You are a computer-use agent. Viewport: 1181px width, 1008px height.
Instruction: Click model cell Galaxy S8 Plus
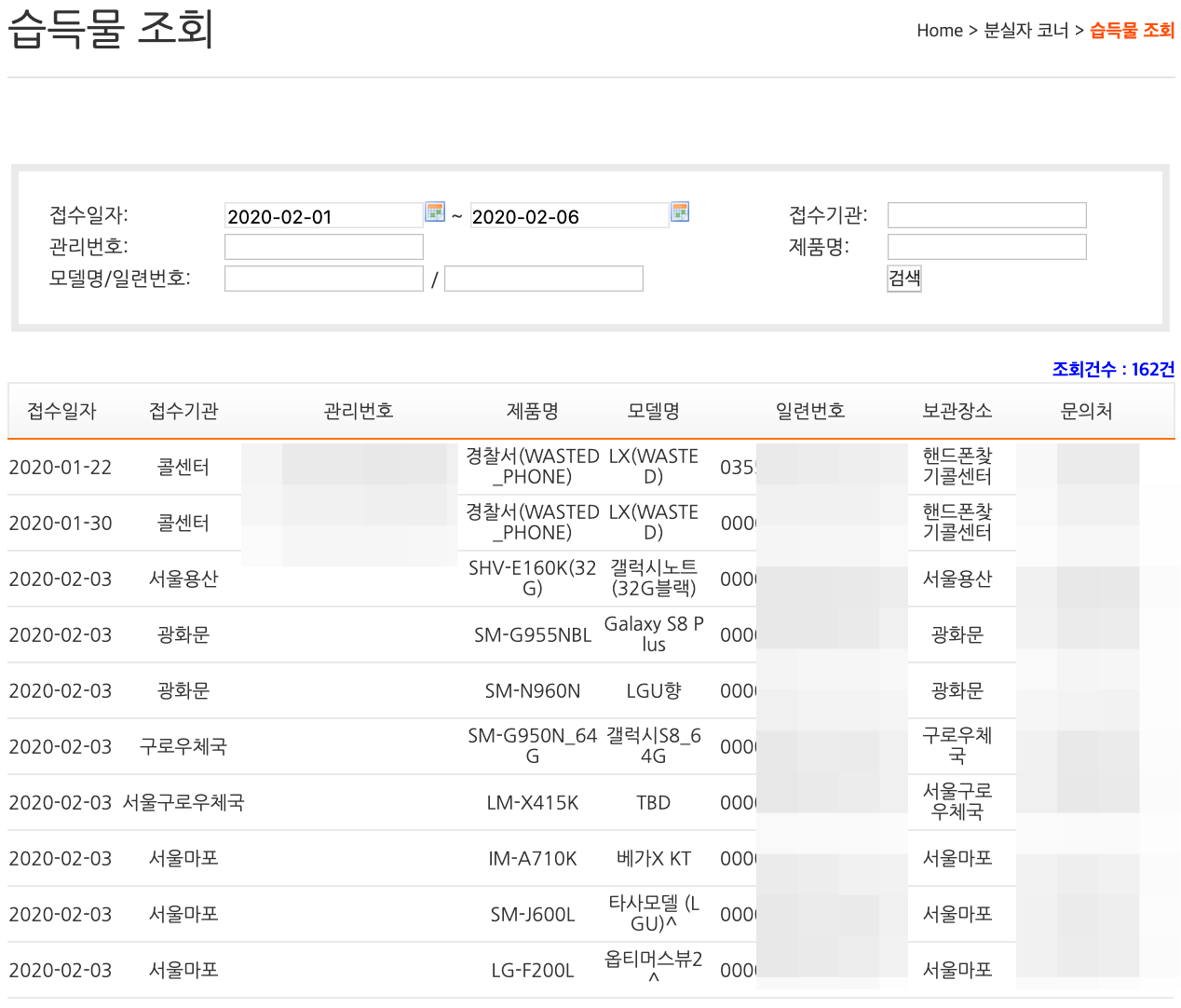654,634
